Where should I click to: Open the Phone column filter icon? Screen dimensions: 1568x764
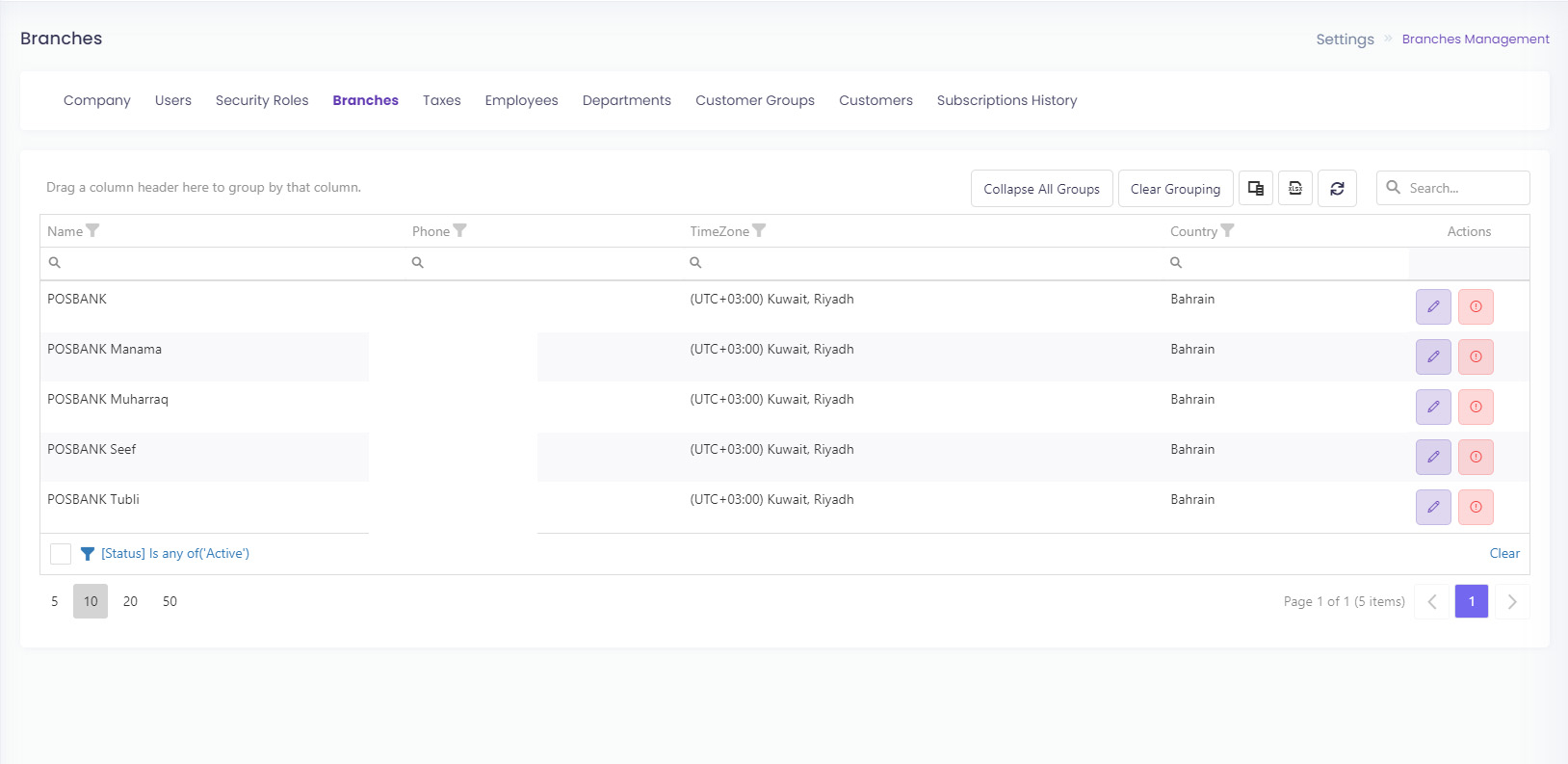point(459,230)
